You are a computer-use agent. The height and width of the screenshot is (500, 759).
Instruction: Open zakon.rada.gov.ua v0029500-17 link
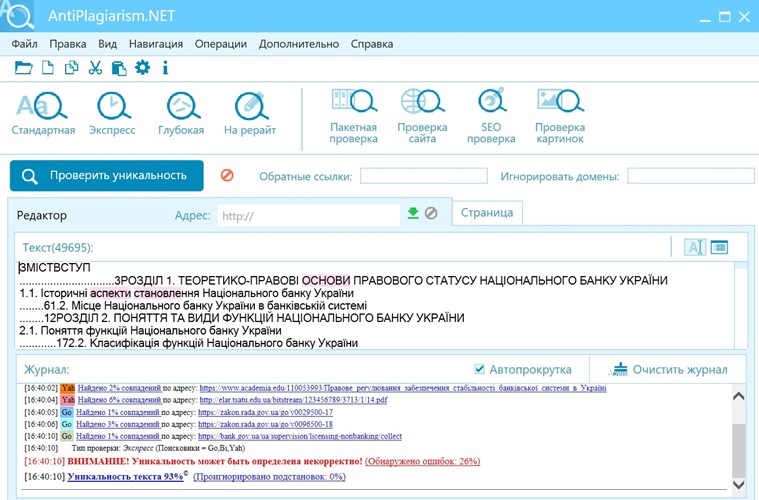pyautogui.click(x=265, y=412)
